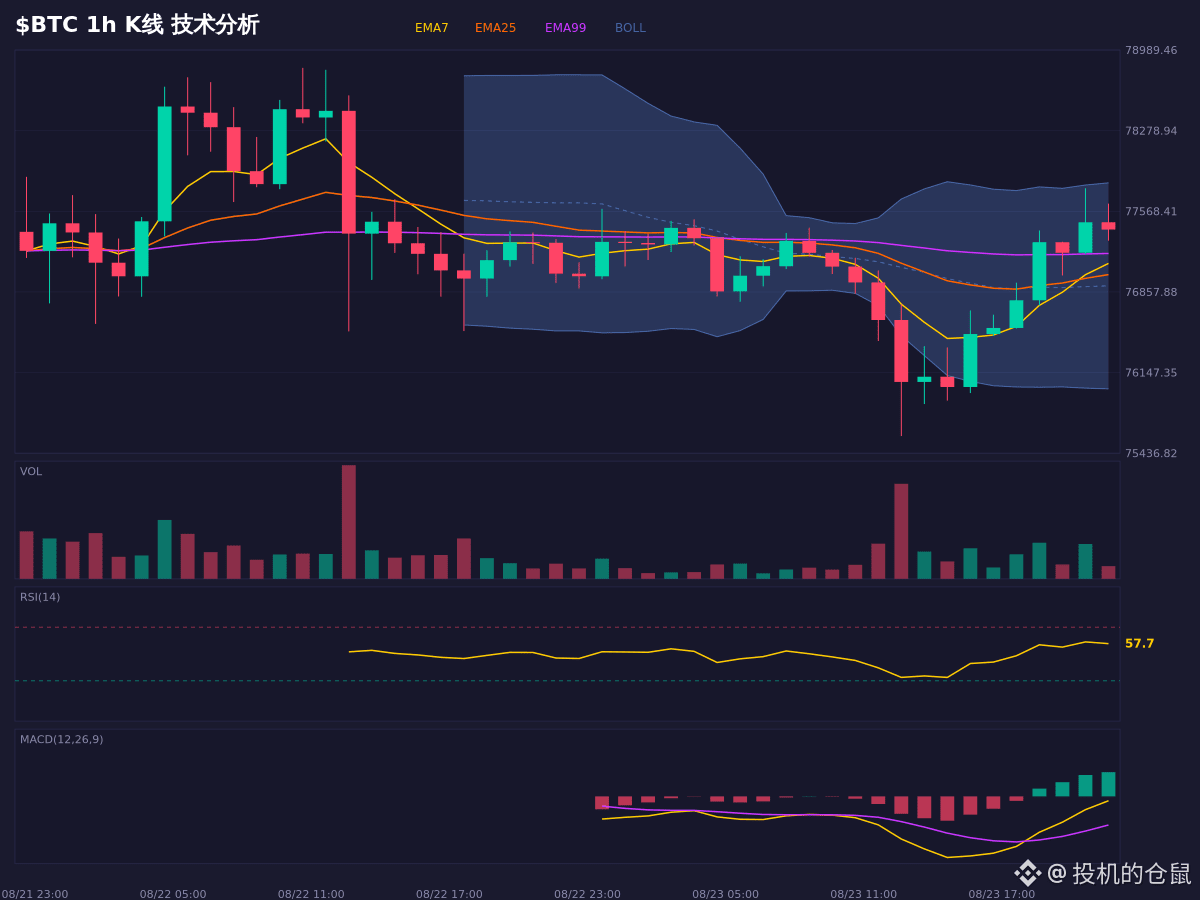Click the RSI(14) panel label
Image resolution: width=1200 pixels, height=900 pixels.
coord(40,597)
